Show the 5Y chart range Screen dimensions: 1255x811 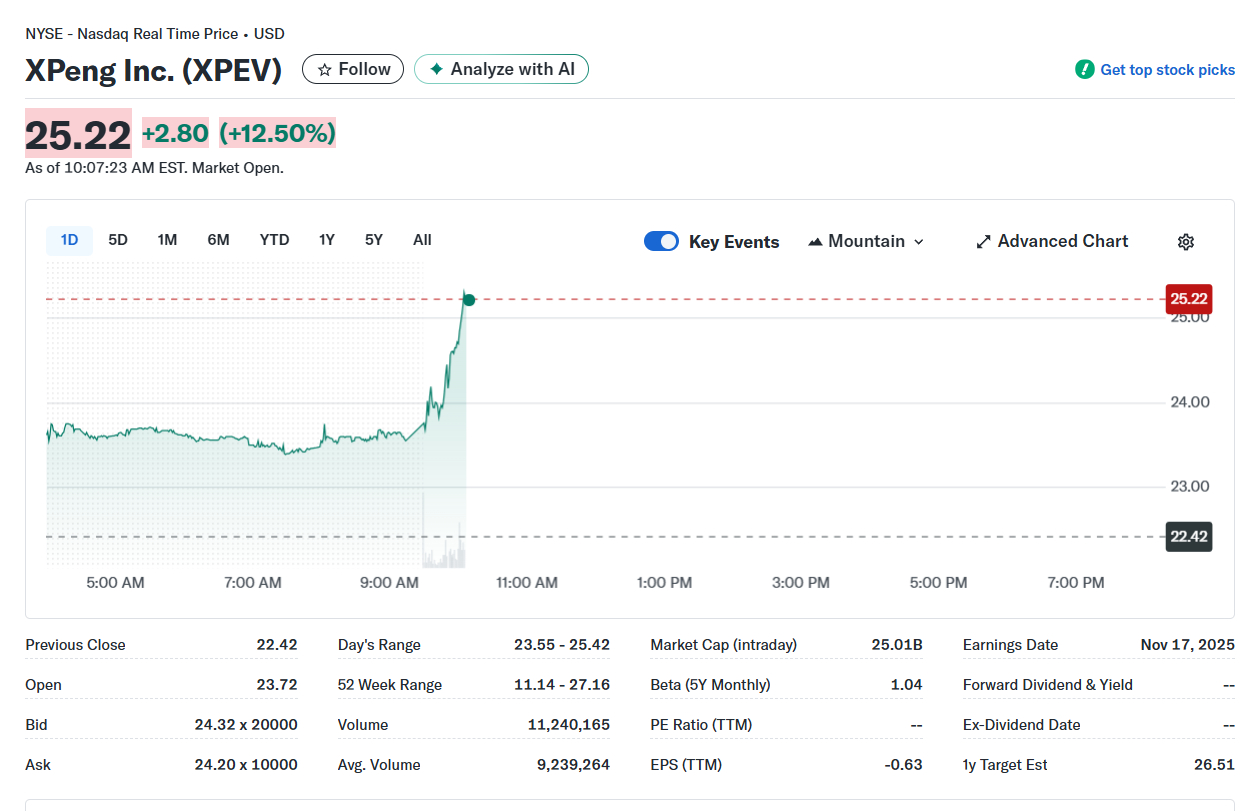374,240
